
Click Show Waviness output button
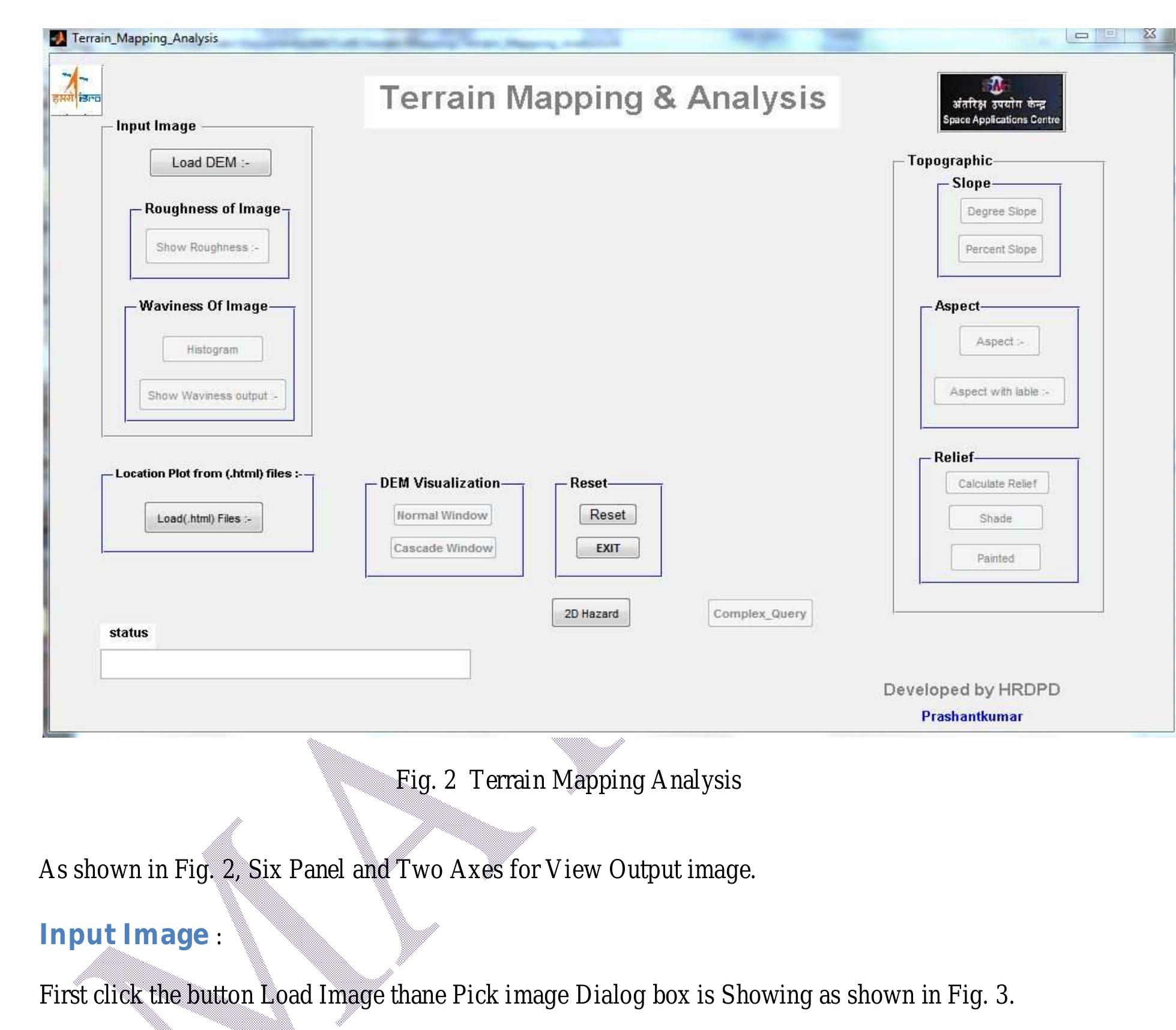tap(213, 395)
